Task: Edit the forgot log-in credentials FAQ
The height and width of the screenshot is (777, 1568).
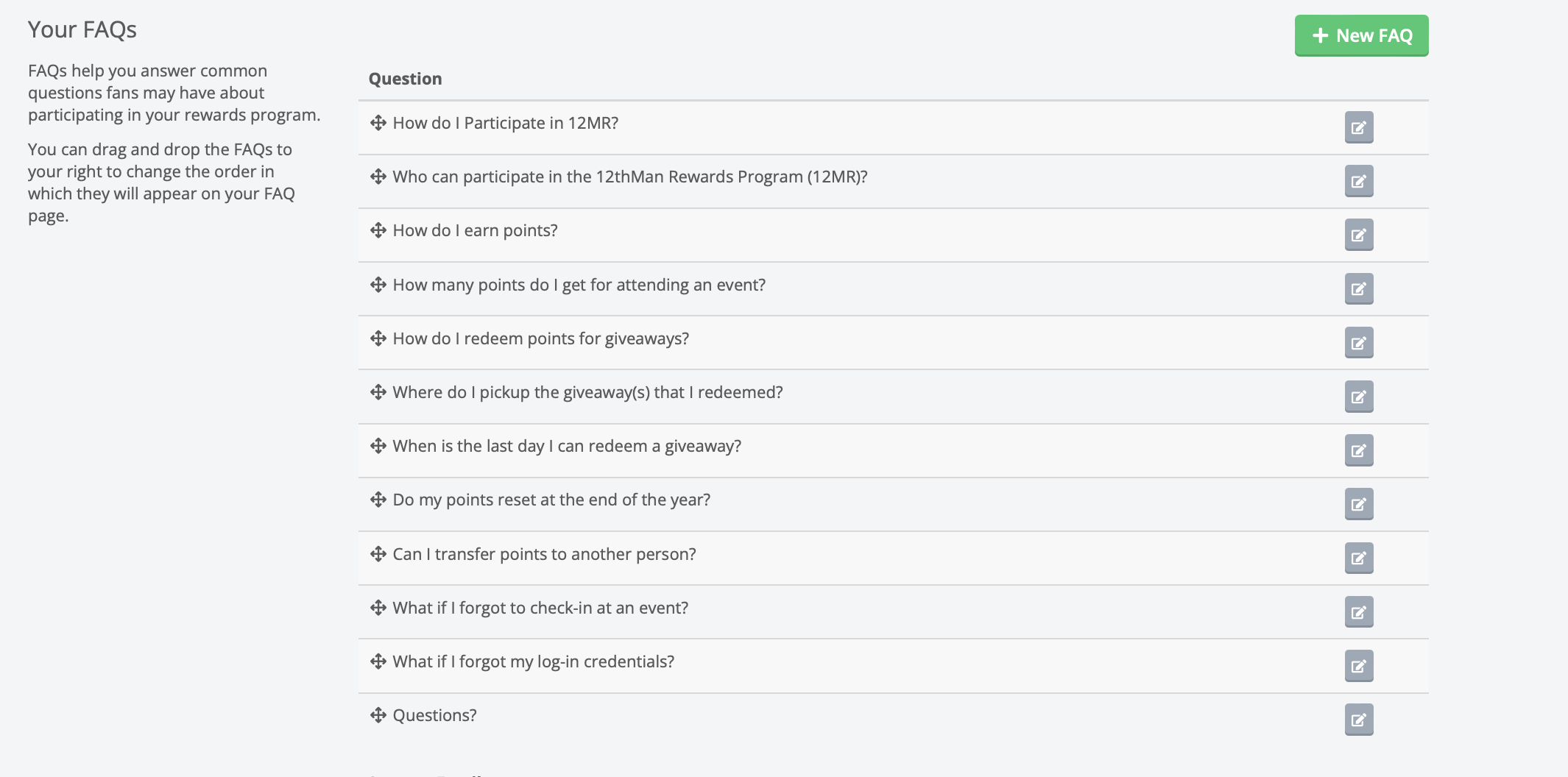Action: point(1358,666)
